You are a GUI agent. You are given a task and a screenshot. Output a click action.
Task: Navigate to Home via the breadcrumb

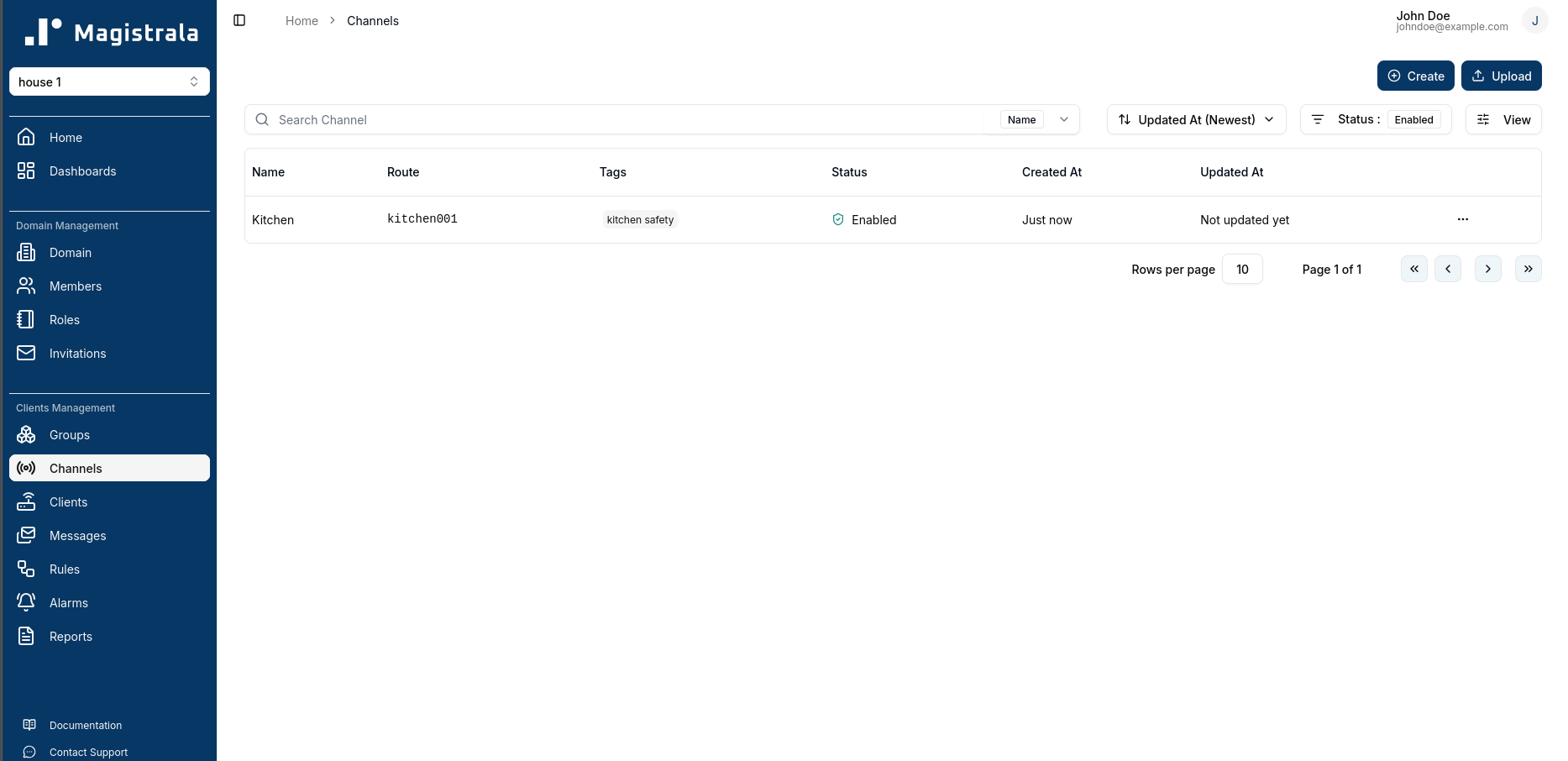pos(302,20)
